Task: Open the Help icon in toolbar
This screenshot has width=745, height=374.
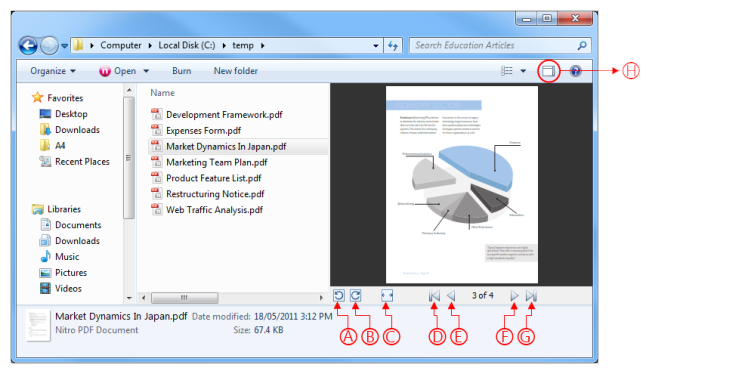Action: click(x=575, y=71)
